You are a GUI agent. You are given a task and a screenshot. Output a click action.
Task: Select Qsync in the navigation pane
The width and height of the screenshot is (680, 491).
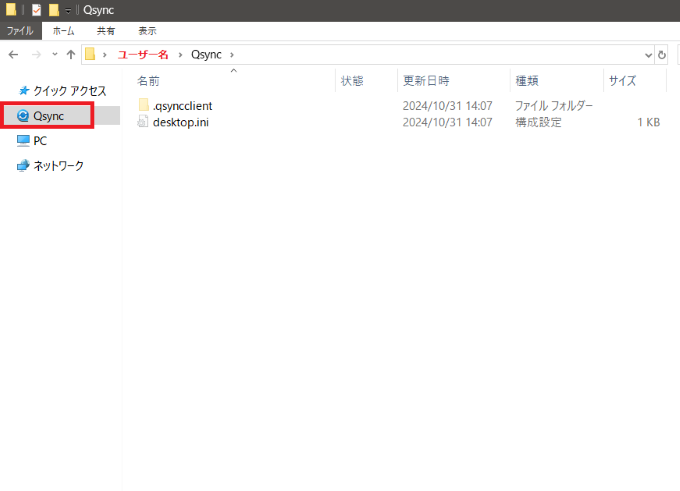click(x=49, y=116)
